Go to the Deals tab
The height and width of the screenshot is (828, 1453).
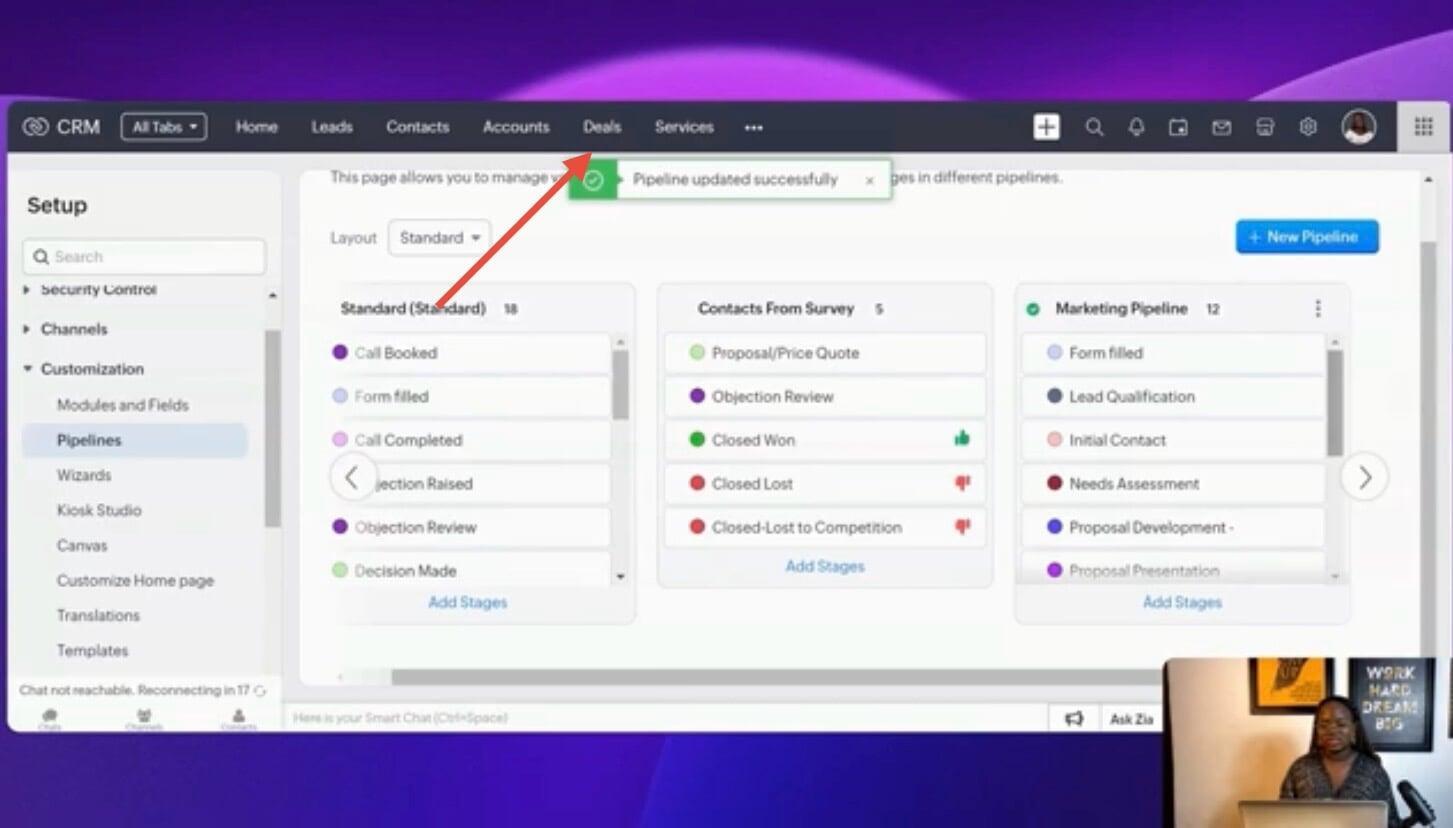tap(602, 127)
